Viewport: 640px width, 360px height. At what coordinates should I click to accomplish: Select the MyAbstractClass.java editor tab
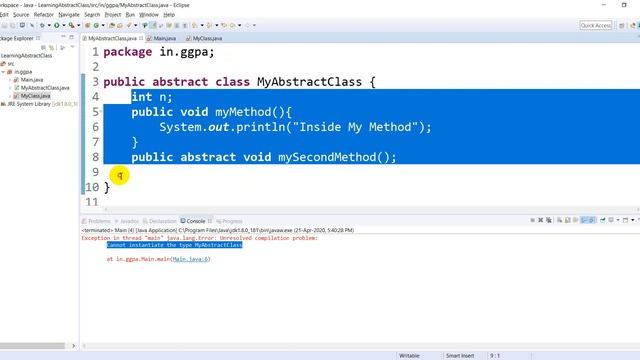tap(112, 38)
